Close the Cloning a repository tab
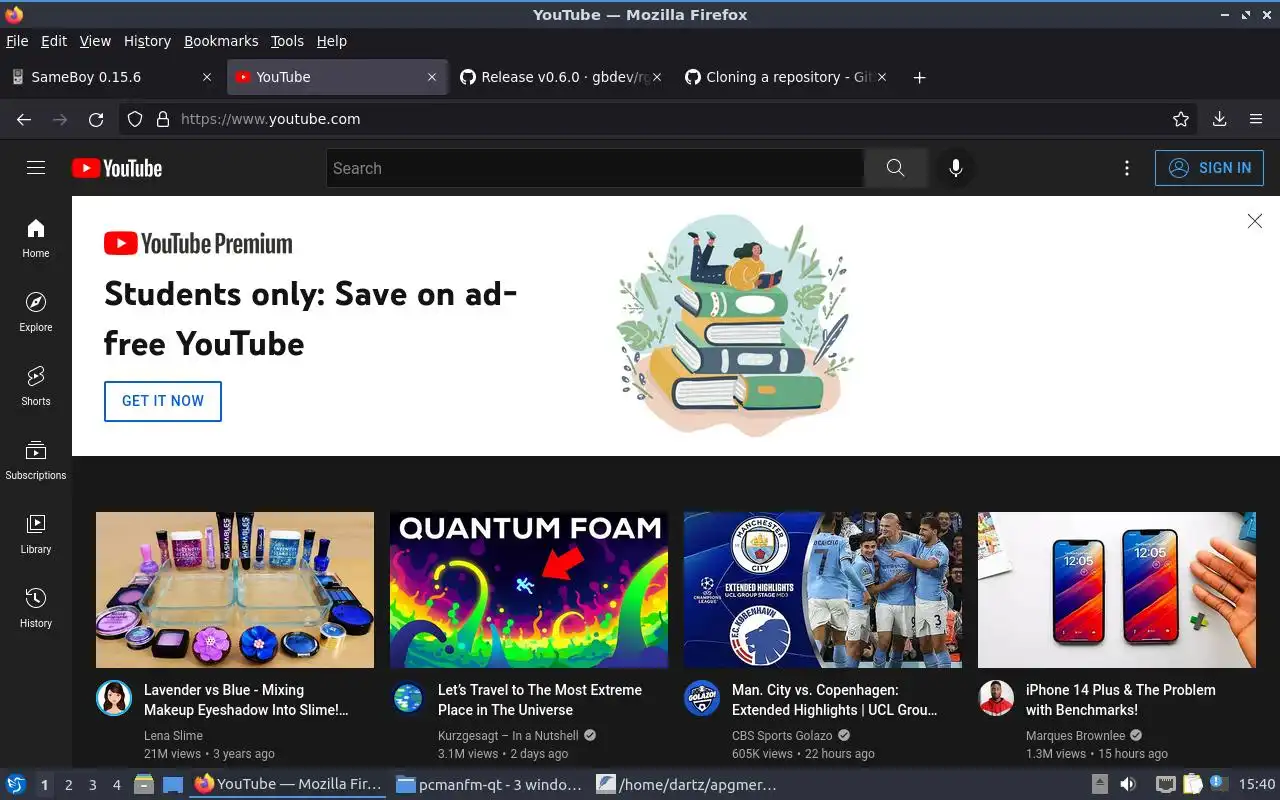The width and height of the screenshot is (1280, 800). [x=882, y=77]
